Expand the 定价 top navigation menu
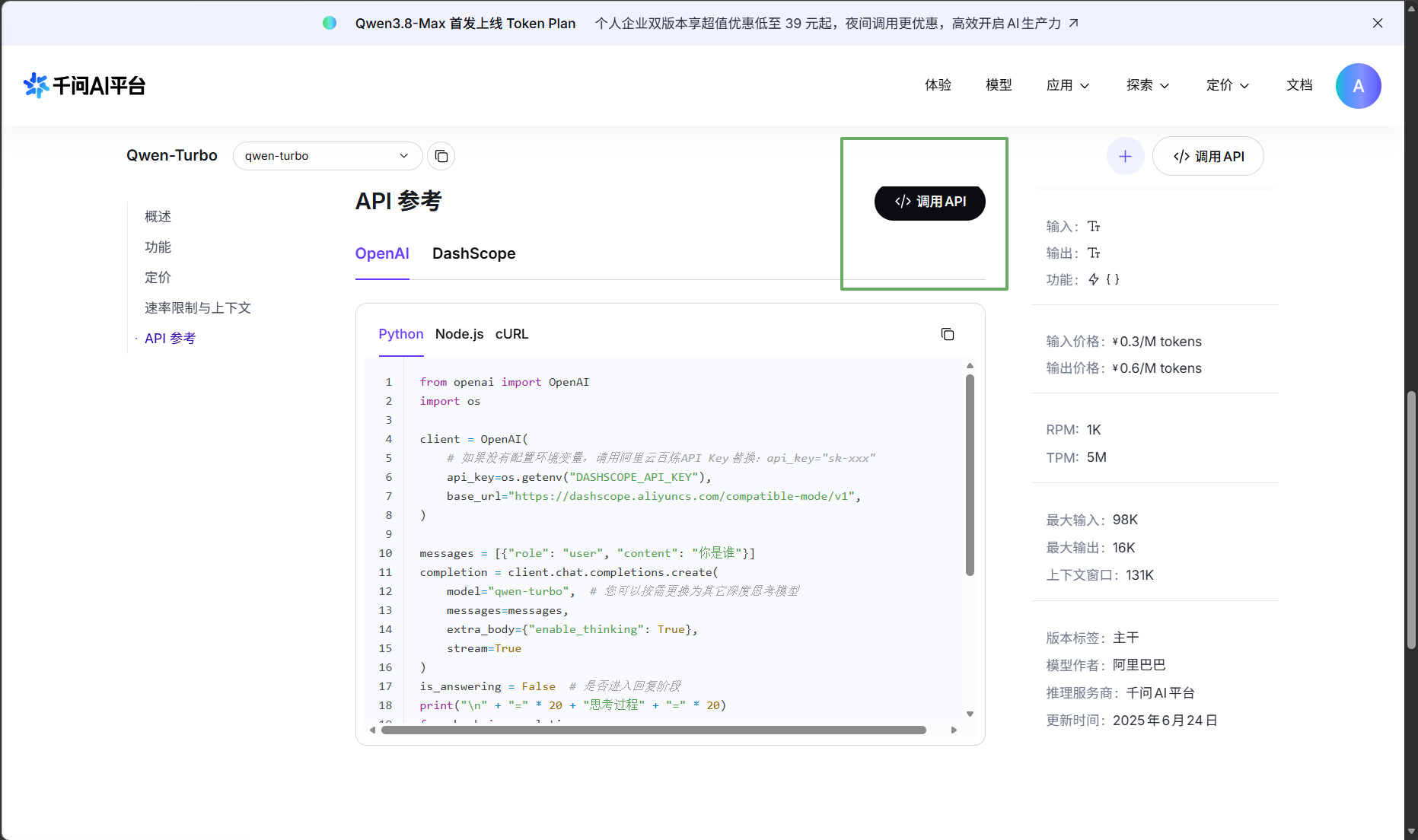Image resolution: width=1418 pixels, height=840 pixels. pos(1228,85)
